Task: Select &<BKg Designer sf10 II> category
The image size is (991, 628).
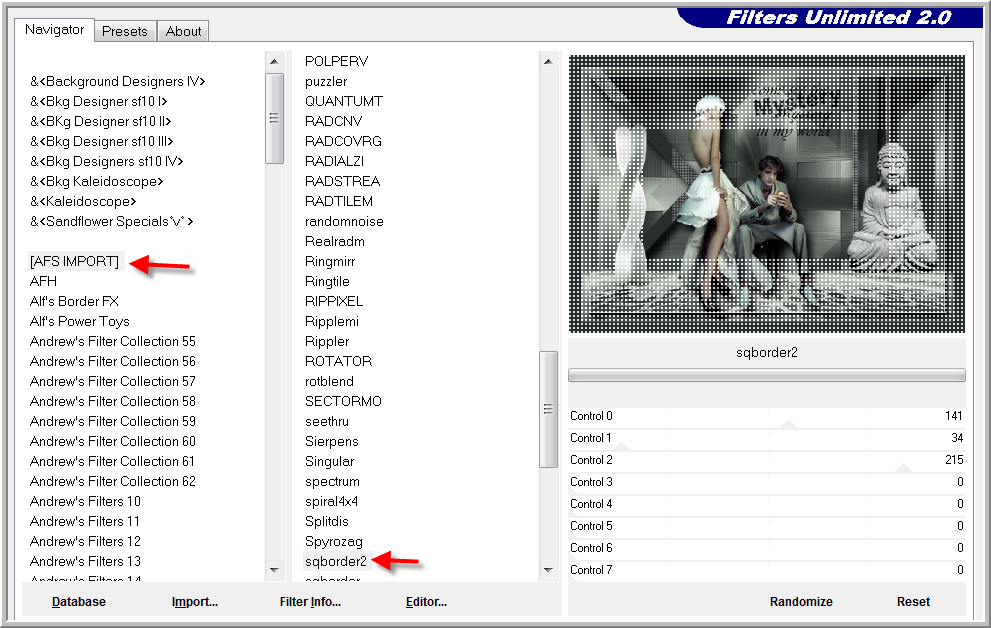Action: point(100,122)
